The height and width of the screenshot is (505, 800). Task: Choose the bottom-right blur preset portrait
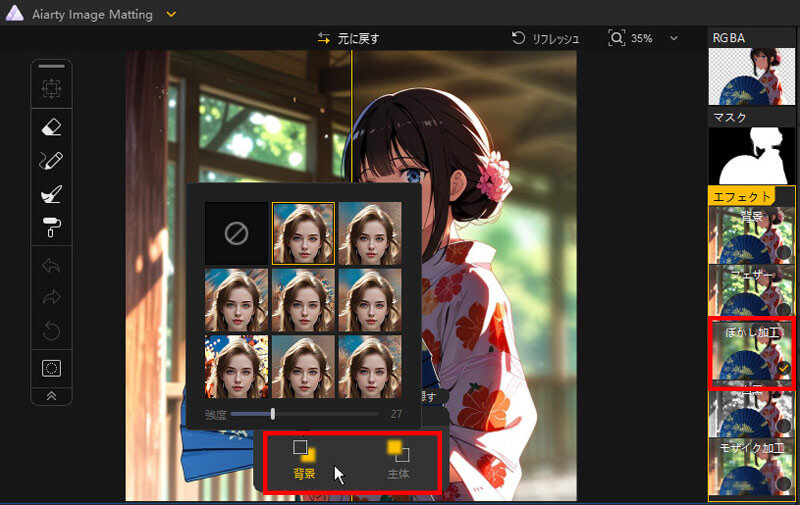370,366
